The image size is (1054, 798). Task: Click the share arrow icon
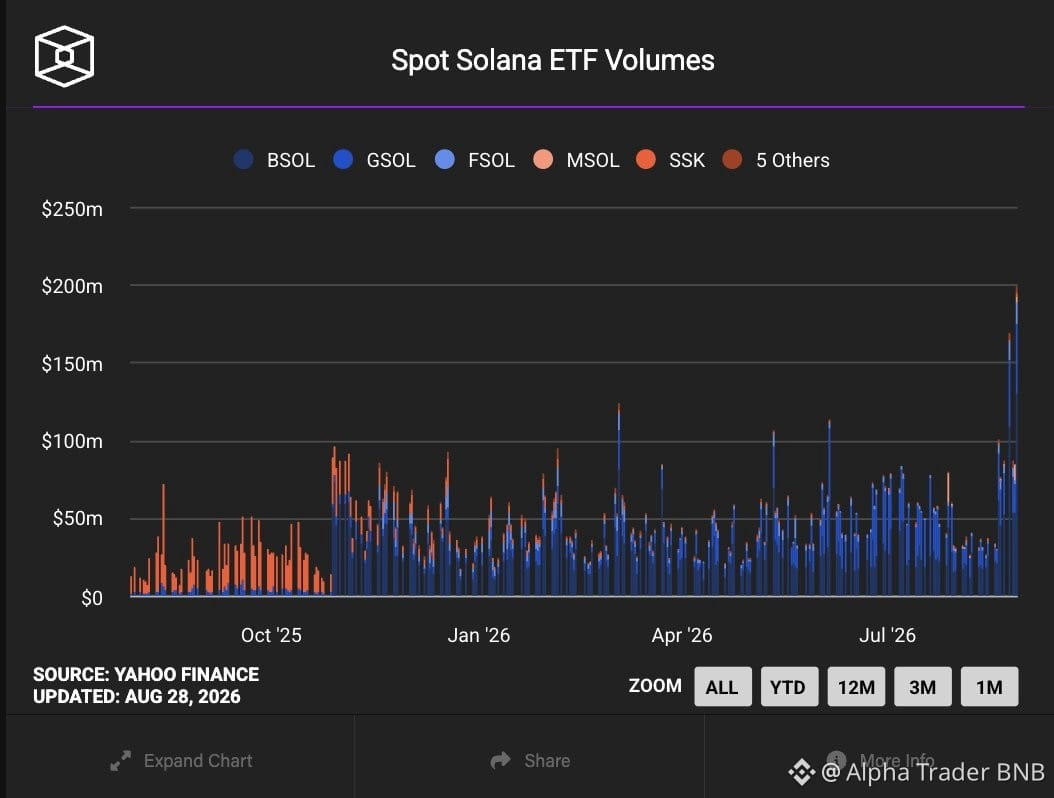[501, 760]
